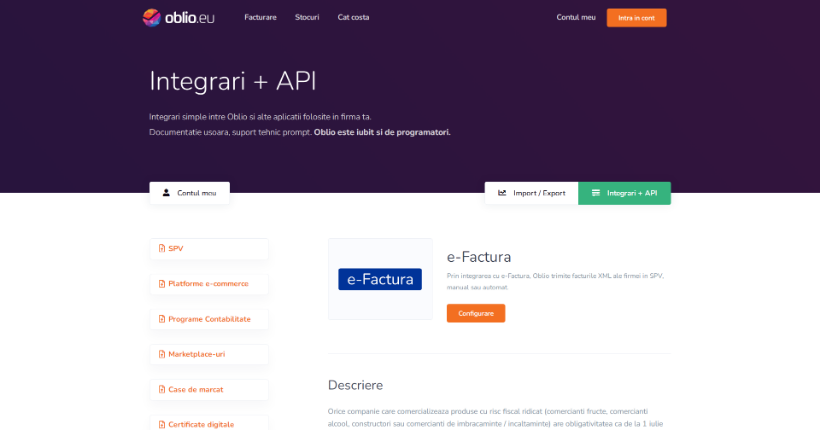Viewport: 820px width, 430px height.
Task: Click Contul meu in top navigation
Action: point(576,17)
